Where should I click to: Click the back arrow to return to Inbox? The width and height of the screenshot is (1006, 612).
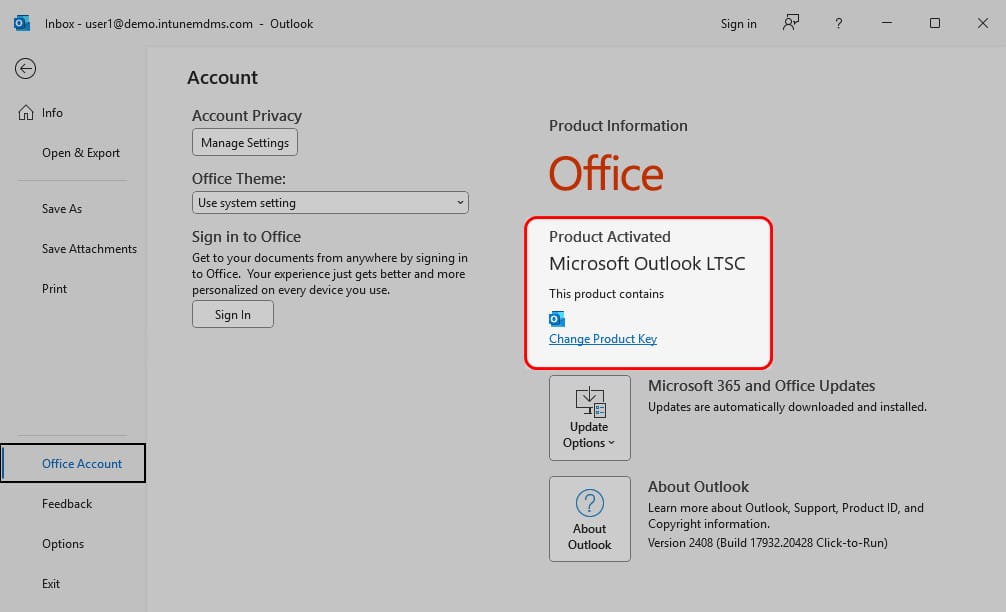point(26,69)
